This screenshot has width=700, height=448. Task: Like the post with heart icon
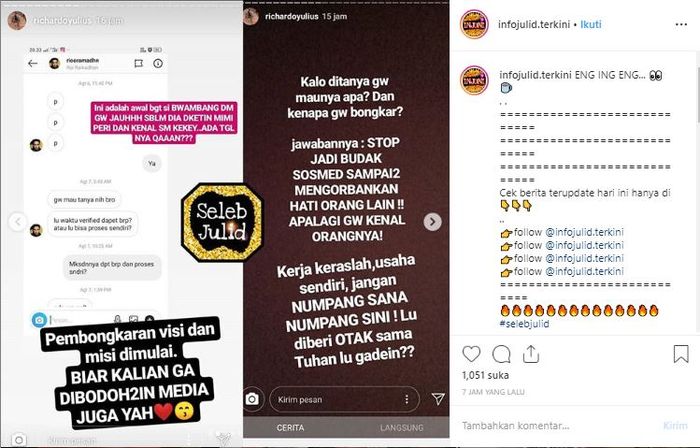click(471, 354)
